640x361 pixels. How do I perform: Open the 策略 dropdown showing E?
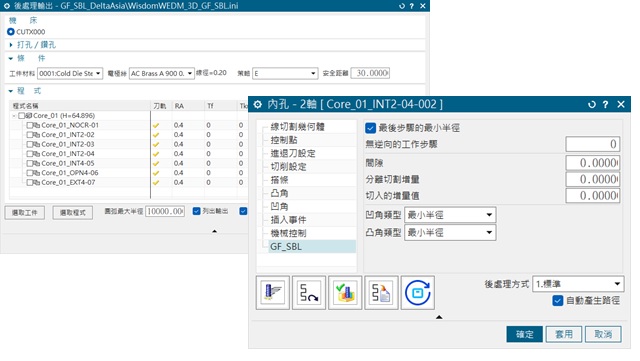point(285,74)
